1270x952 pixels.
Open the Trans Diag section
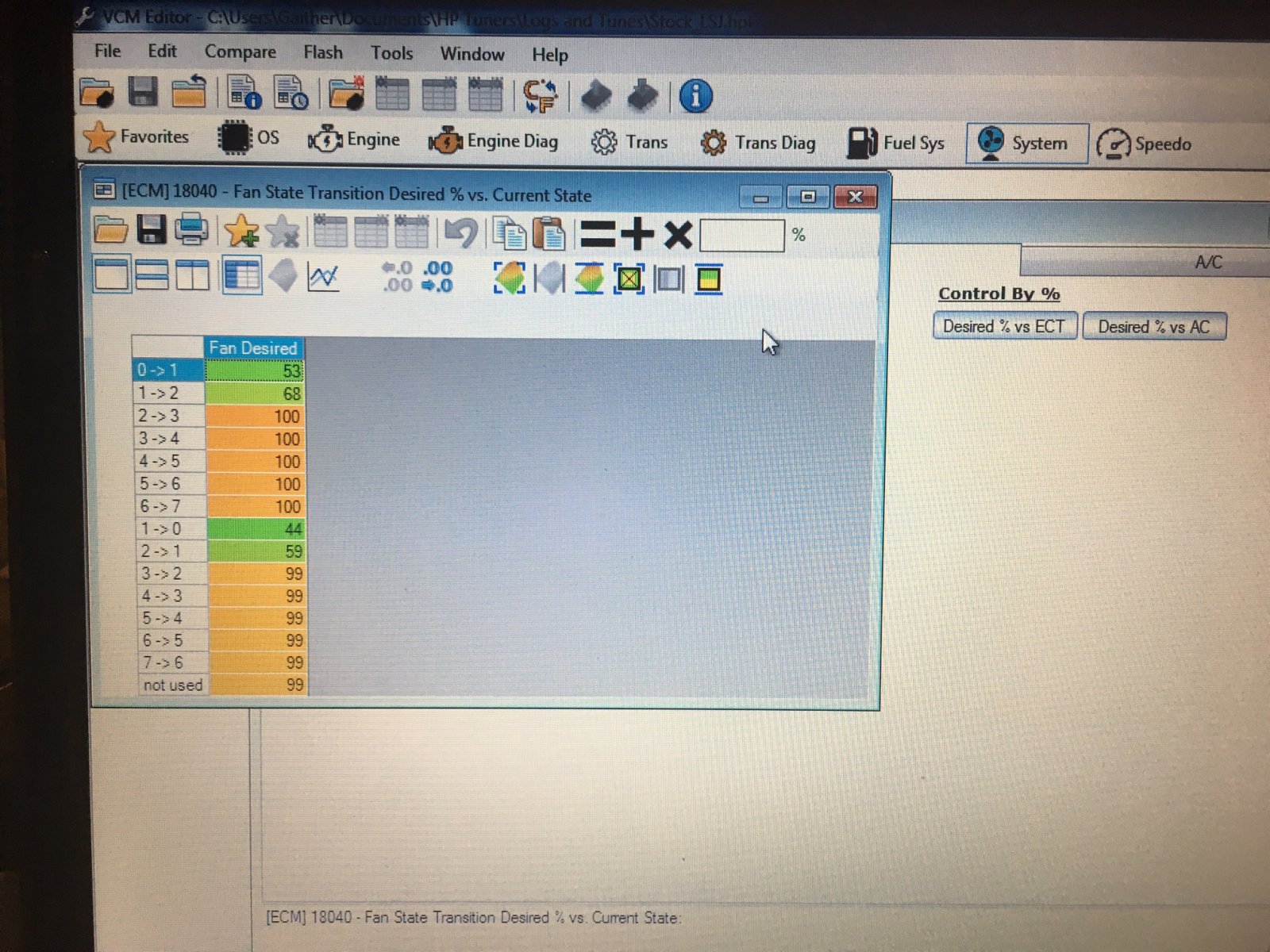pyautogui.click(x=757, y=143)
